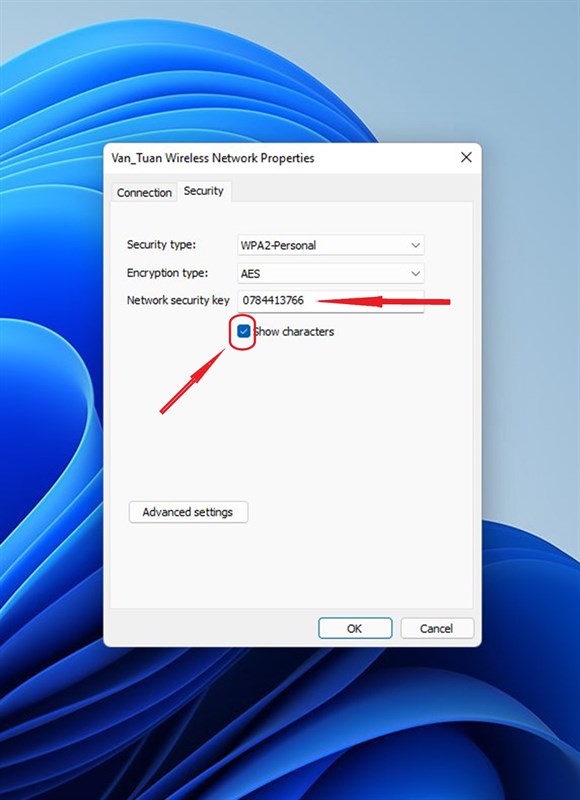Screen dimensions: 580x800
Task: Close the Wireless Network Properties dialog
Action: (466, 158)
